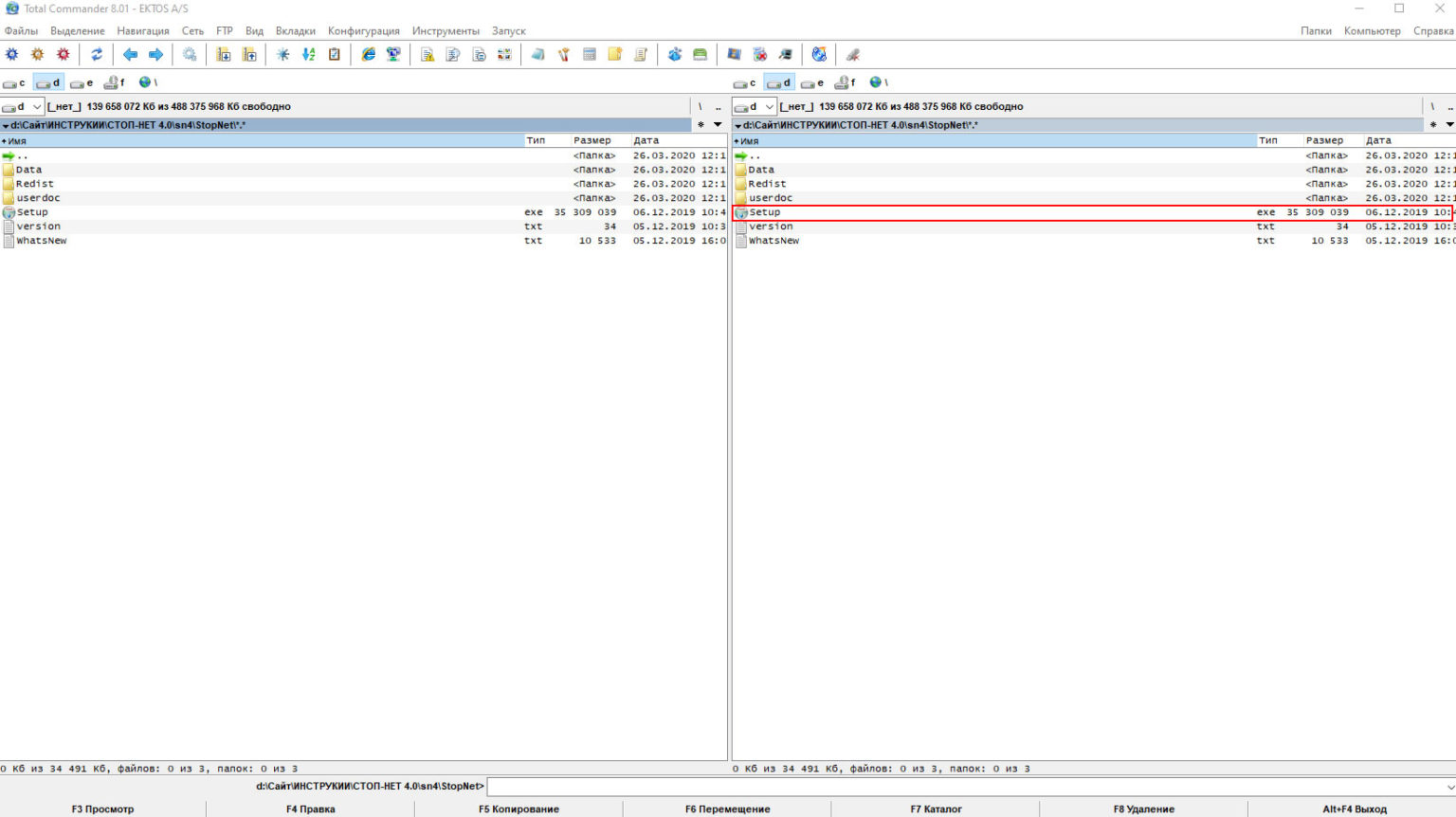Click F5 Копирование button
1456x817 pixels.
pyautogui.click(x=519, y=809)
